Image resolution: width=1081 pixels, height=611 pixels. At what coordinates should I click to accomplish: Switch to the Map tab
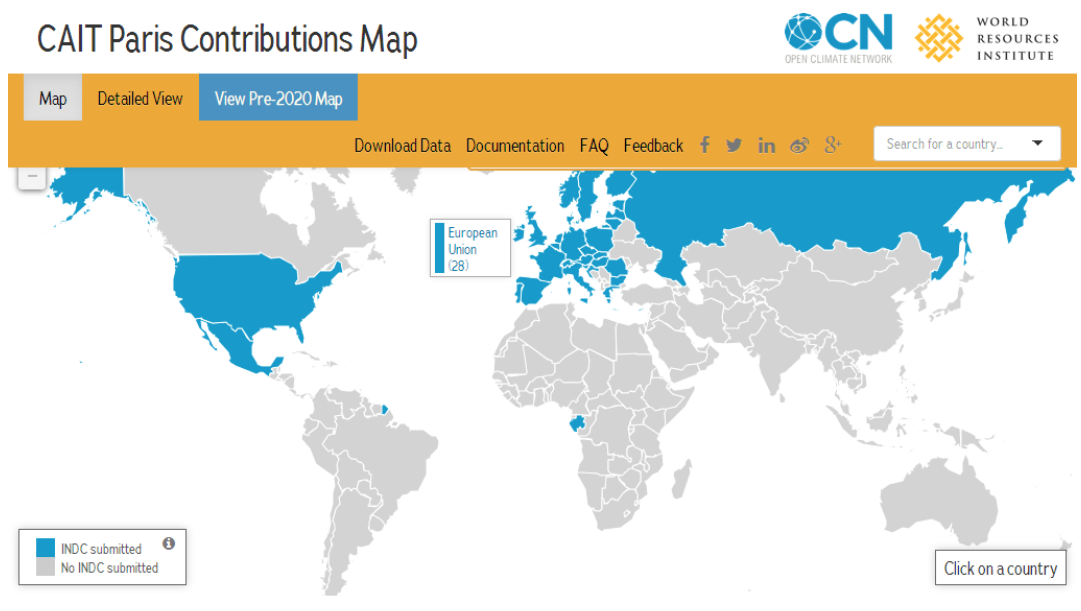click(x=53, y=98)
